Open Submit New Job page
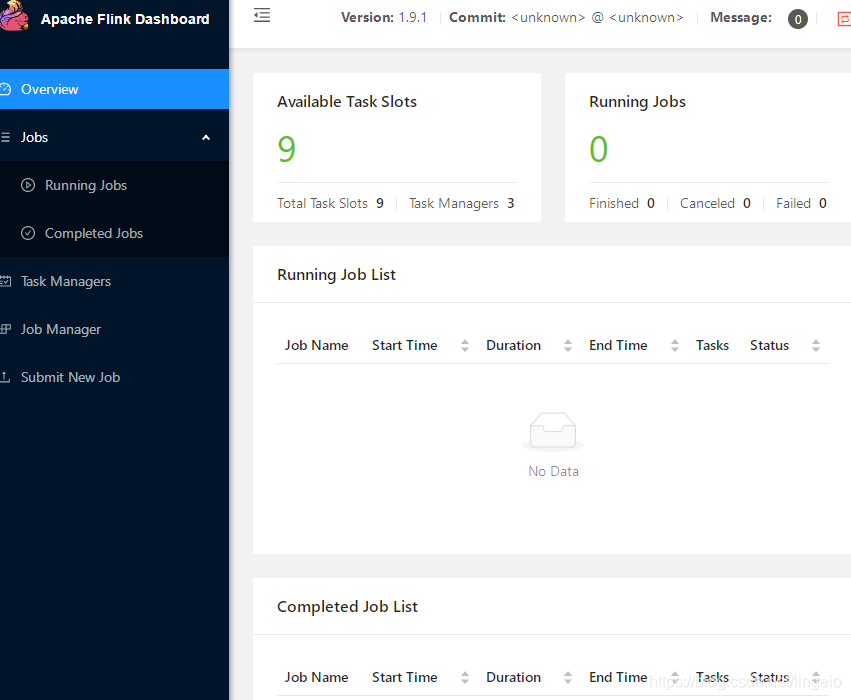 pos(114,377)
